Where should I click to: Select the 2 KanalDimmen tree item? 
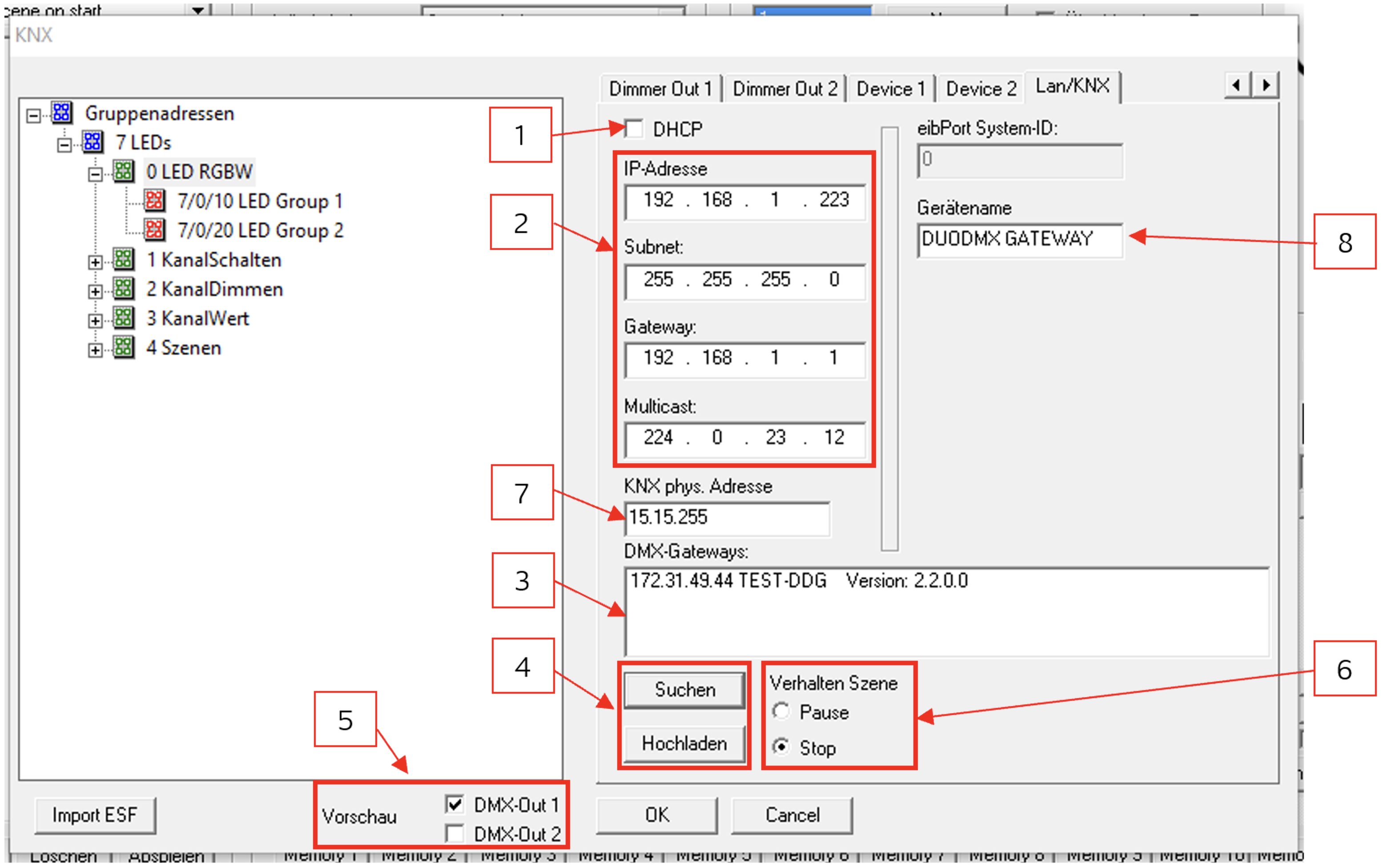pyautogui.click(x=215, y=289)
